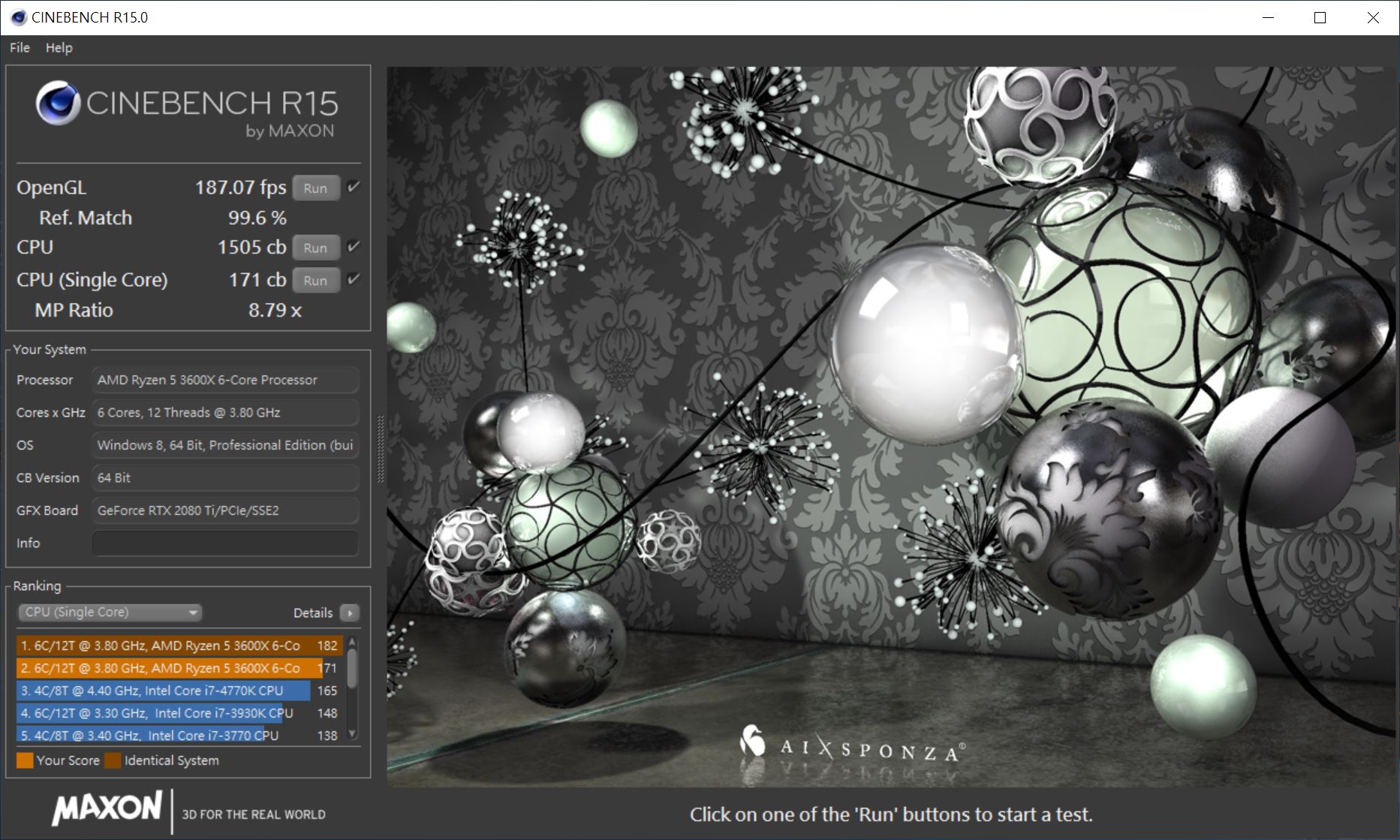Viewport: 1400px width, 840px height.
Task: Open the Help menu
Action: [x=59, y=47]
